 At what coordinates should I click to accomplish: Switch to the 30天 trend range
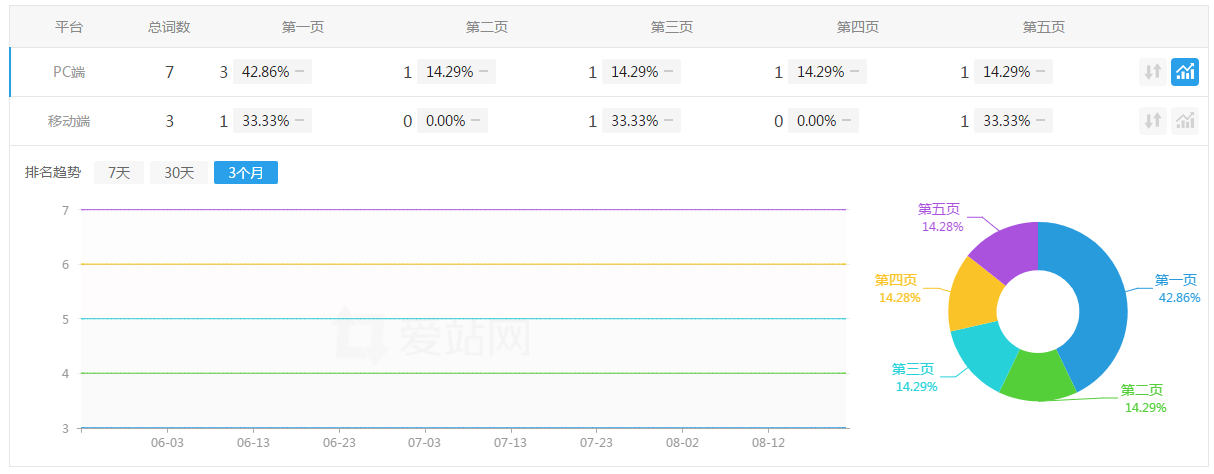click(179, 173)
